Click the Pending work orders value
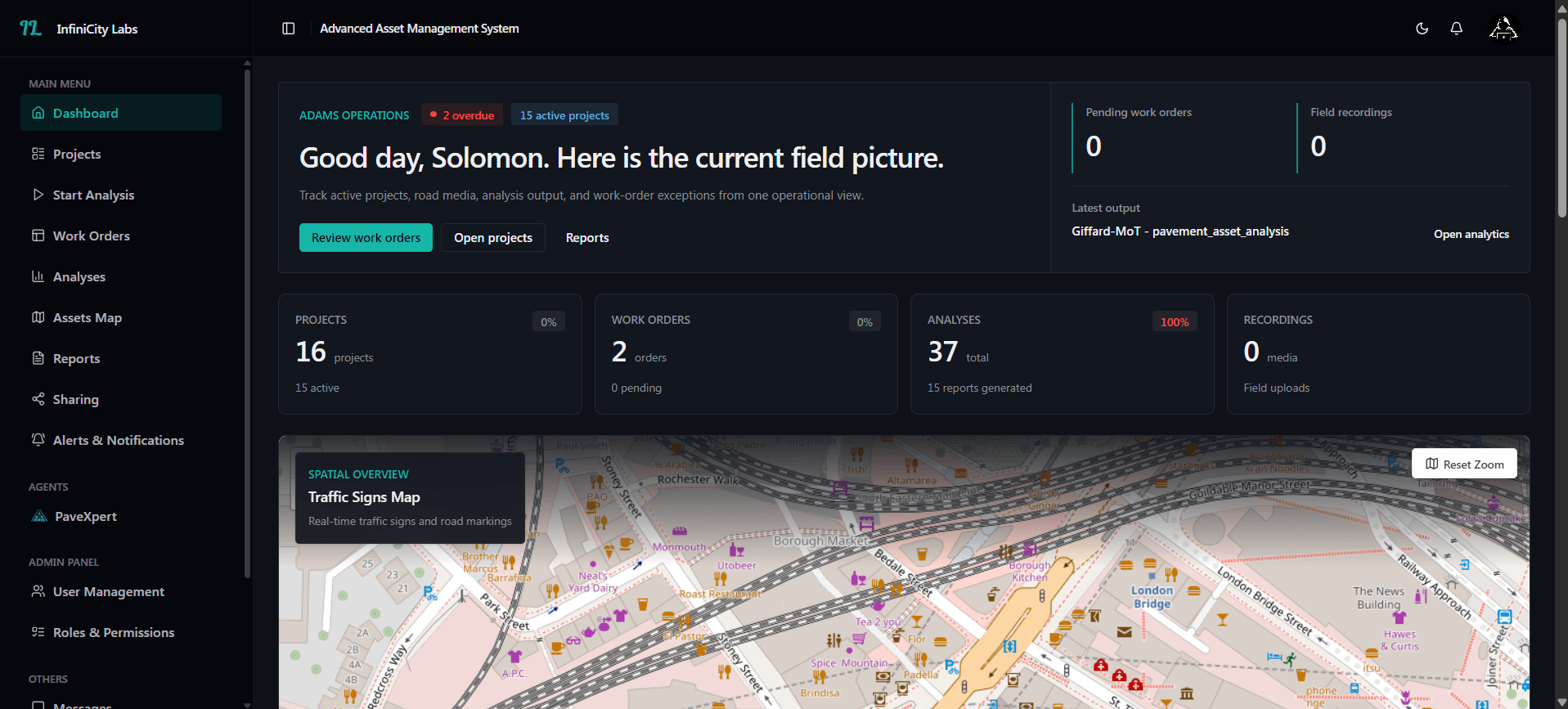 [1094, 146]
